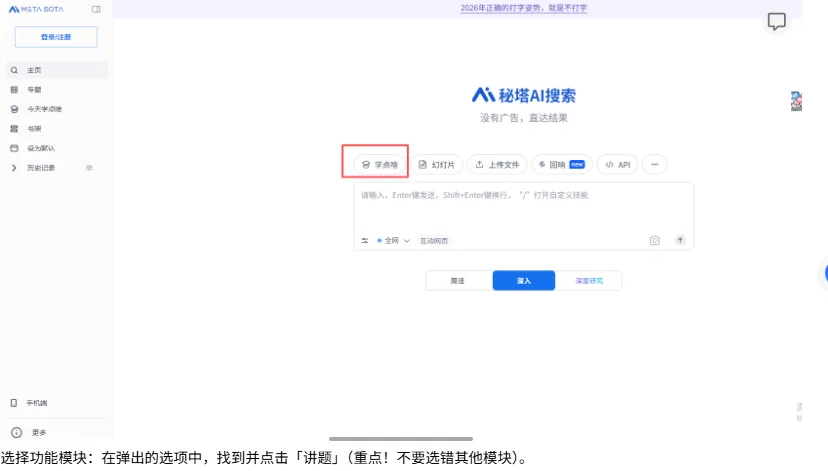
Task: Toggle the 互动网页 tag
Action: (x=434, y=241)
